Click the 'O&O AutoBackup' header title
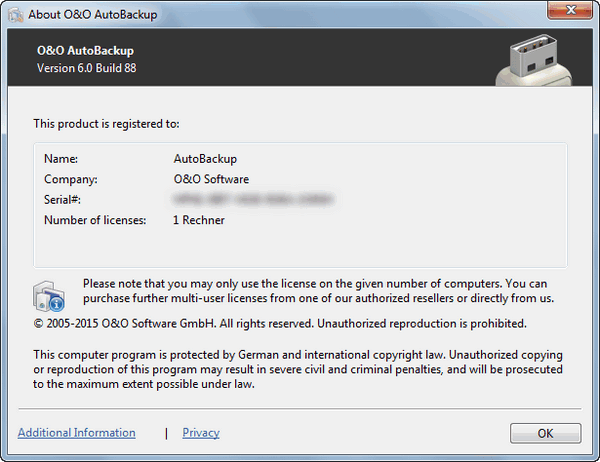This screenshot has width=600, height=462. coord(85,51)
